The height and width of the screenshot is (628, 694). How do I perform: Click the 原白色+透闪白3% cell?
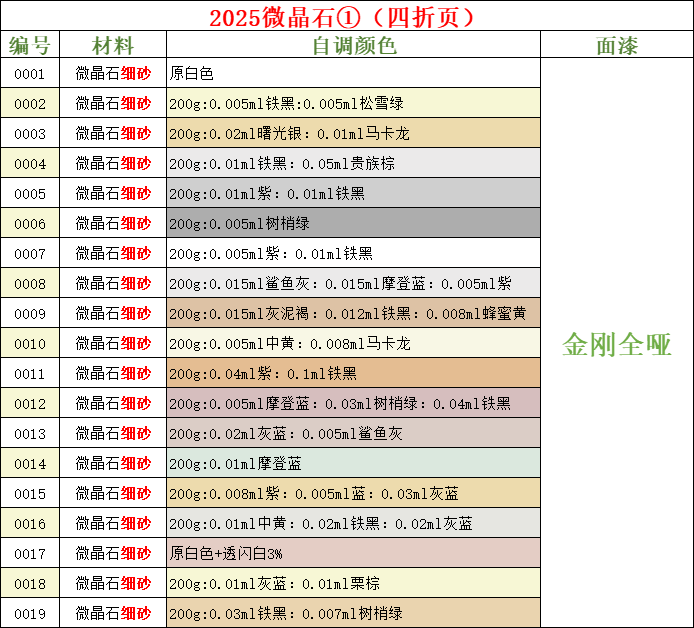(353, 553)
